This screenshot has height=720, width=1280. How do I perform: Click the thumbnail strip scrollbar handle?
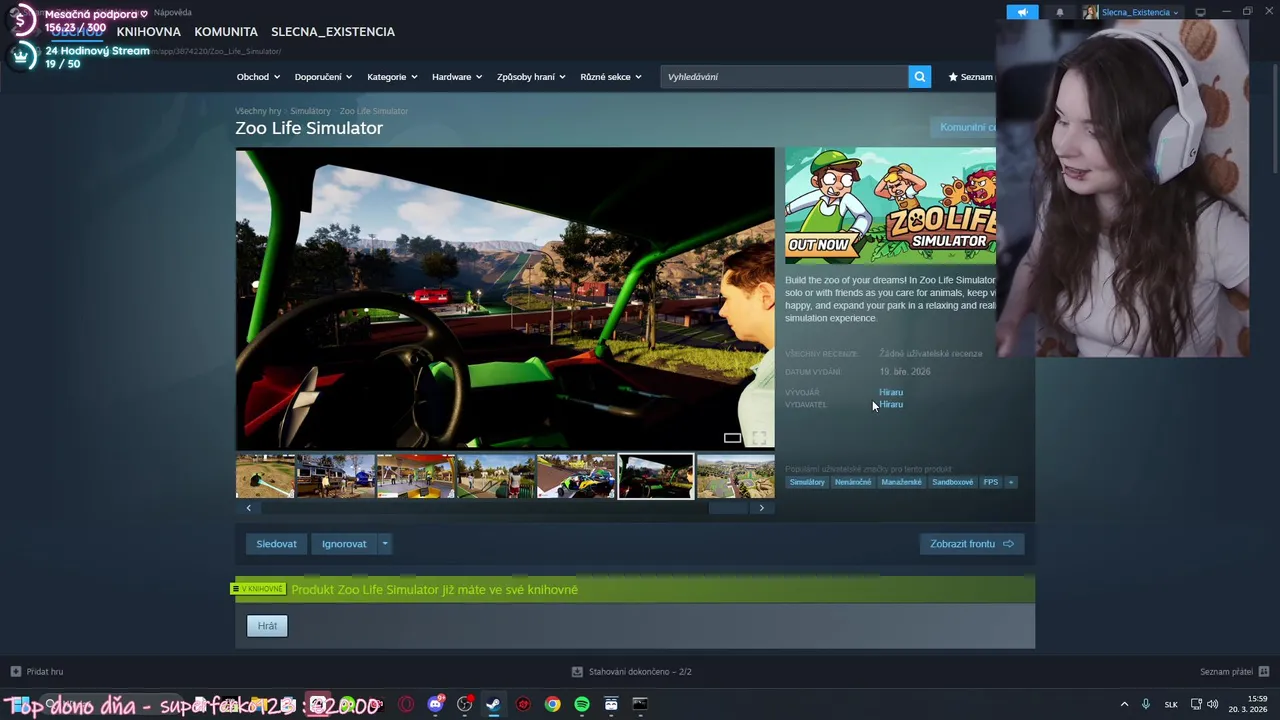point(728,508)
